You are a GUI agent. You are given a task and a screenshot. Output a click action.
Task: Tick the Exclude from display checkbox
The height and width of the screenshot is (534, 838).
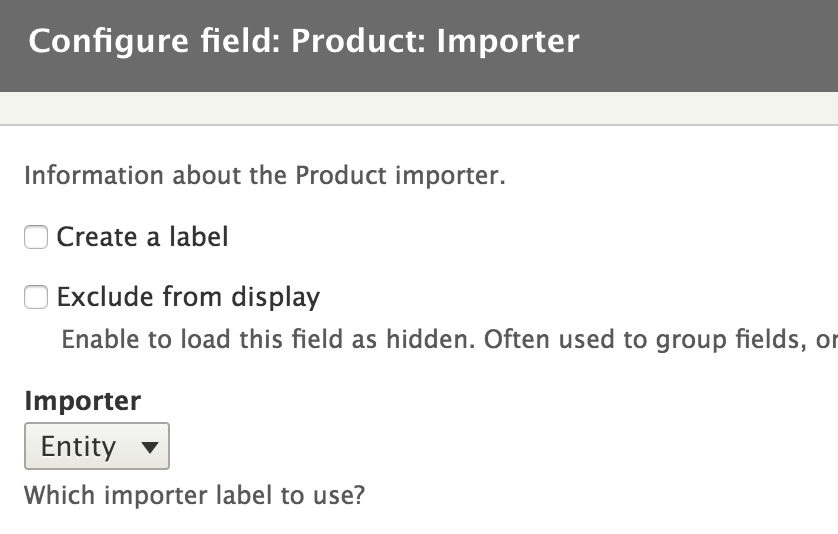36,298
